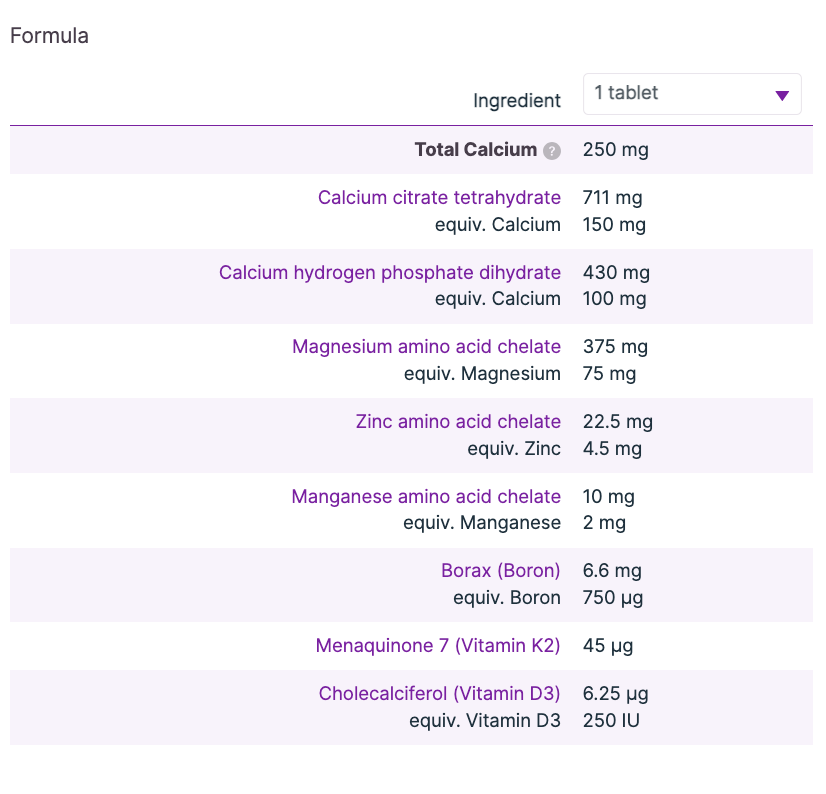Follow the Magnesium amino acid chelate link
Screen dimensions: 826x794
pos(426,347)
